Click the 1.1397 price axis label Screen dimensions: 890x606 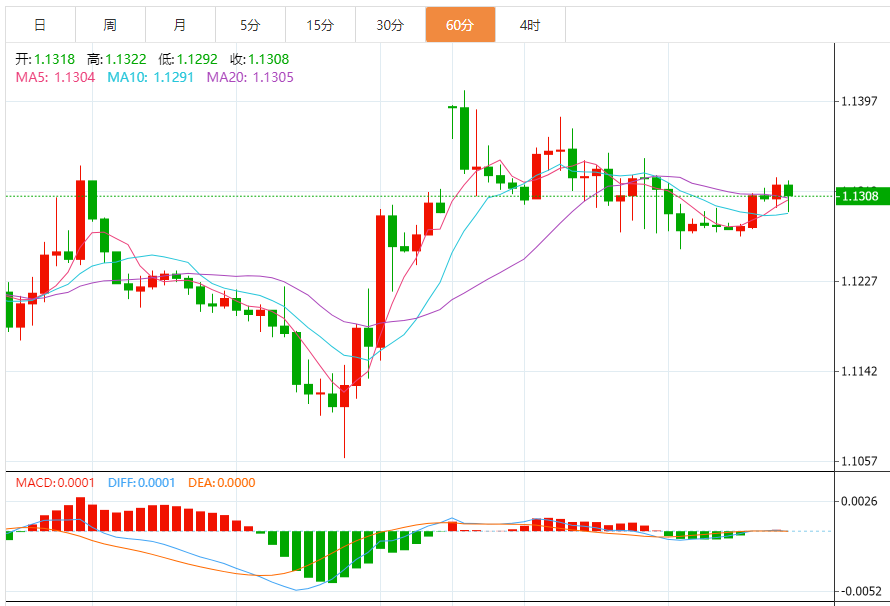[x=859, y=102]
